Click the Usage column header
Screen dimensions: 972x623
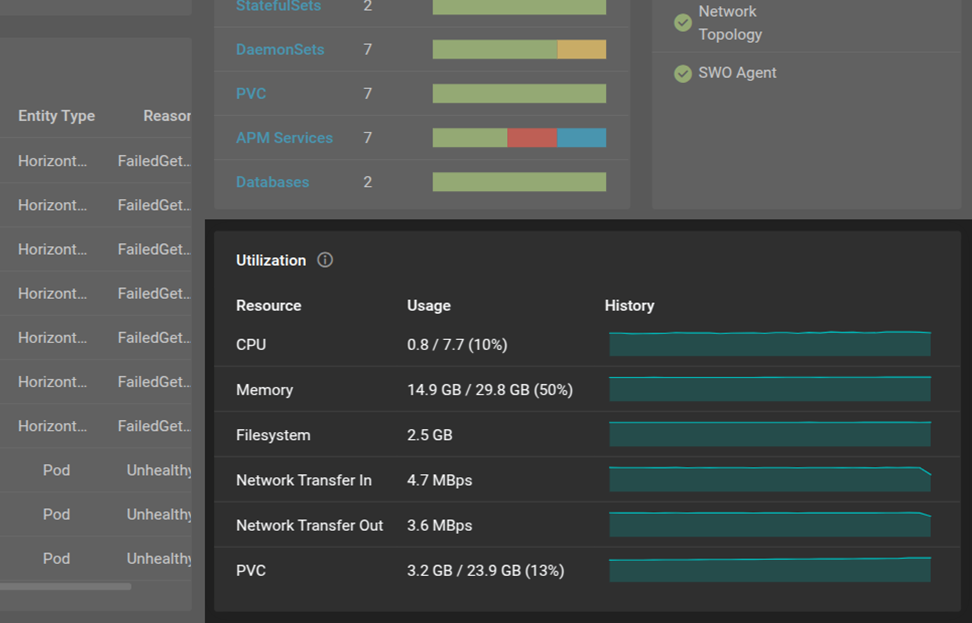pyautogui.click(x=429, y=306)
